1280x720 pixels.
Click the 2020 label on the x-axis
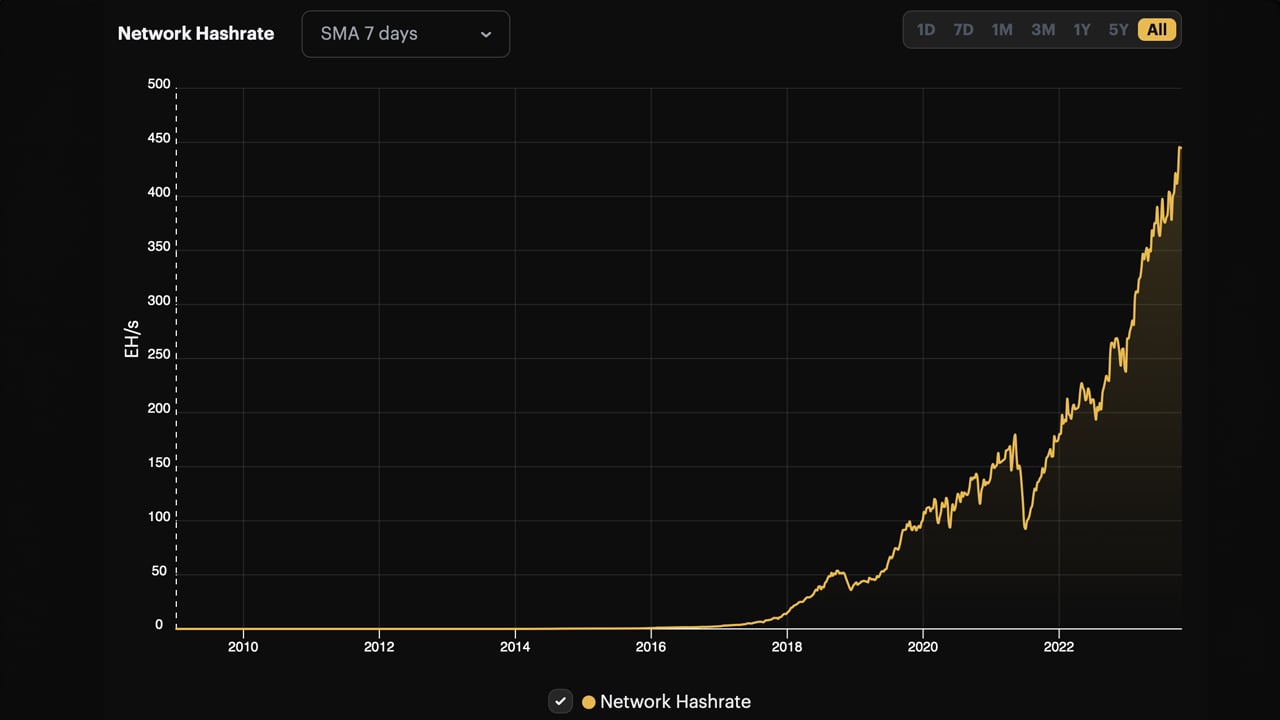point(922,647)
